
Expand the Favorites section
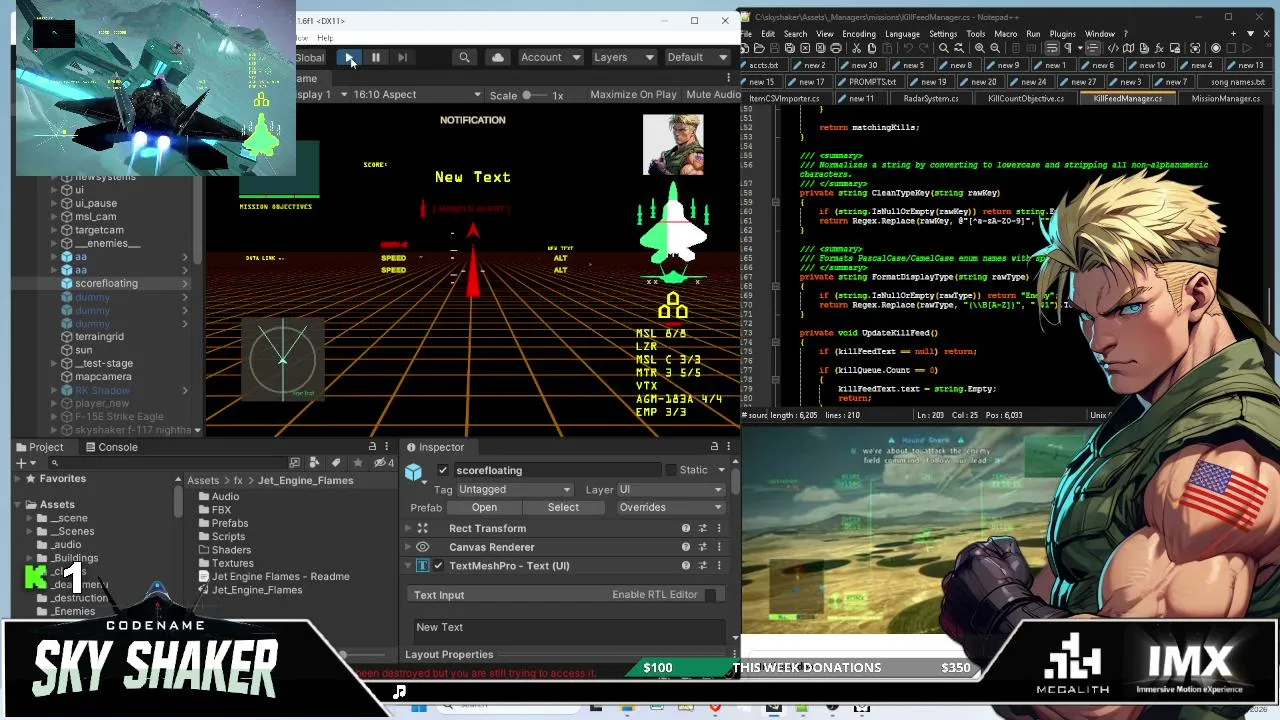(18, 479)
